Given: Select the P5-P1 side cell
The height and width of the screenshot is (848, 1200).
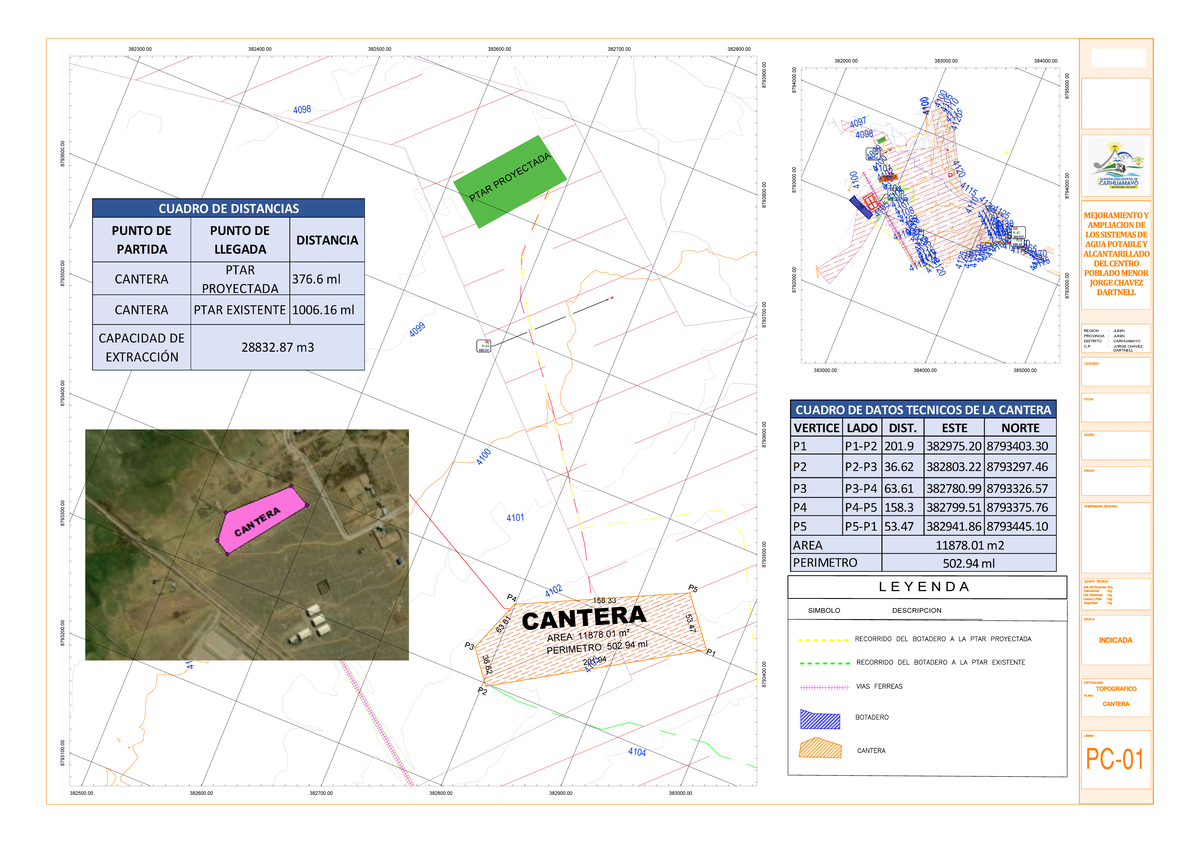Looking at the screenshot, I should 862,526.
